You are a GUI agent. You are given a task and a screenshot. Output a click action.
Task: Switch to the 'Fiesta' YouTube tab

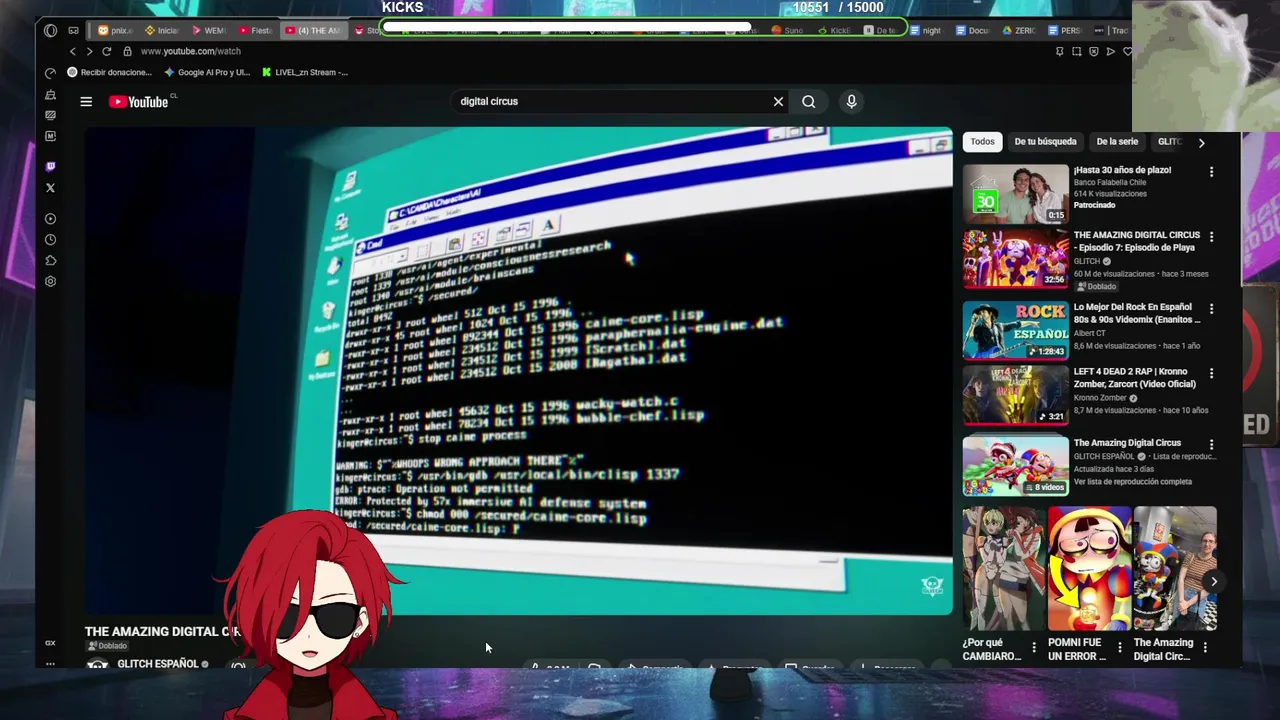click(254, 30)
